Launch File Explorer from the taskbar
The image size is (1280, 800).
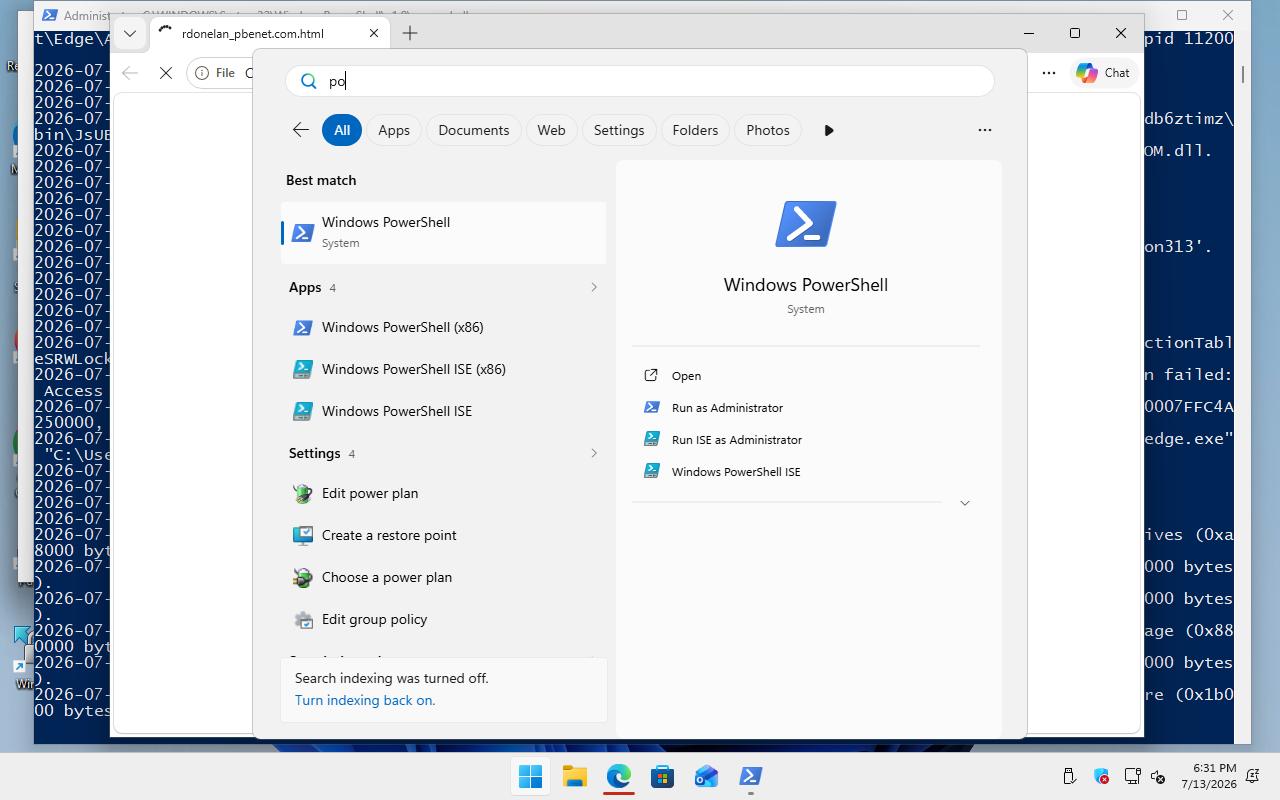[x=574, y=776]
